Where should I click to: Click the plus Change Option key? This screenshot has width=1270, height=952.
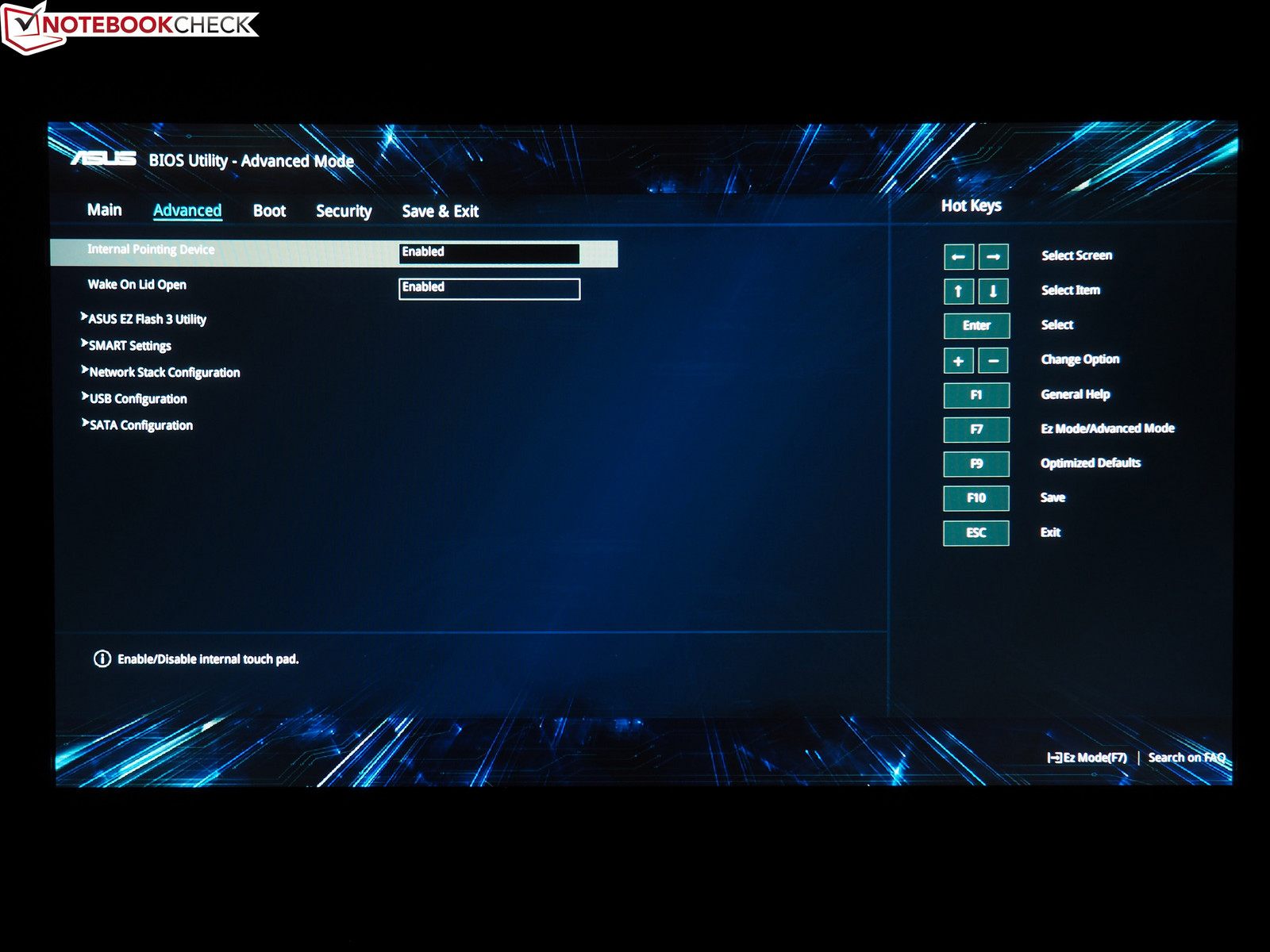click(x=959, y=361)
